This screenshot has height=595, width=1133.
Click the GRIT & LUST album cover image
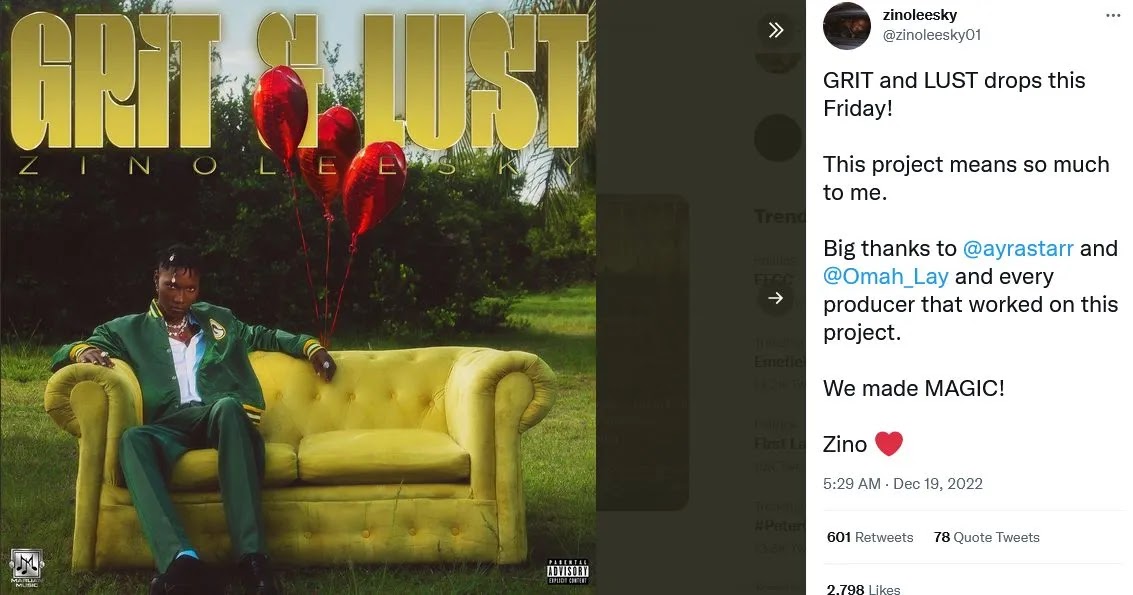(298, 297)
